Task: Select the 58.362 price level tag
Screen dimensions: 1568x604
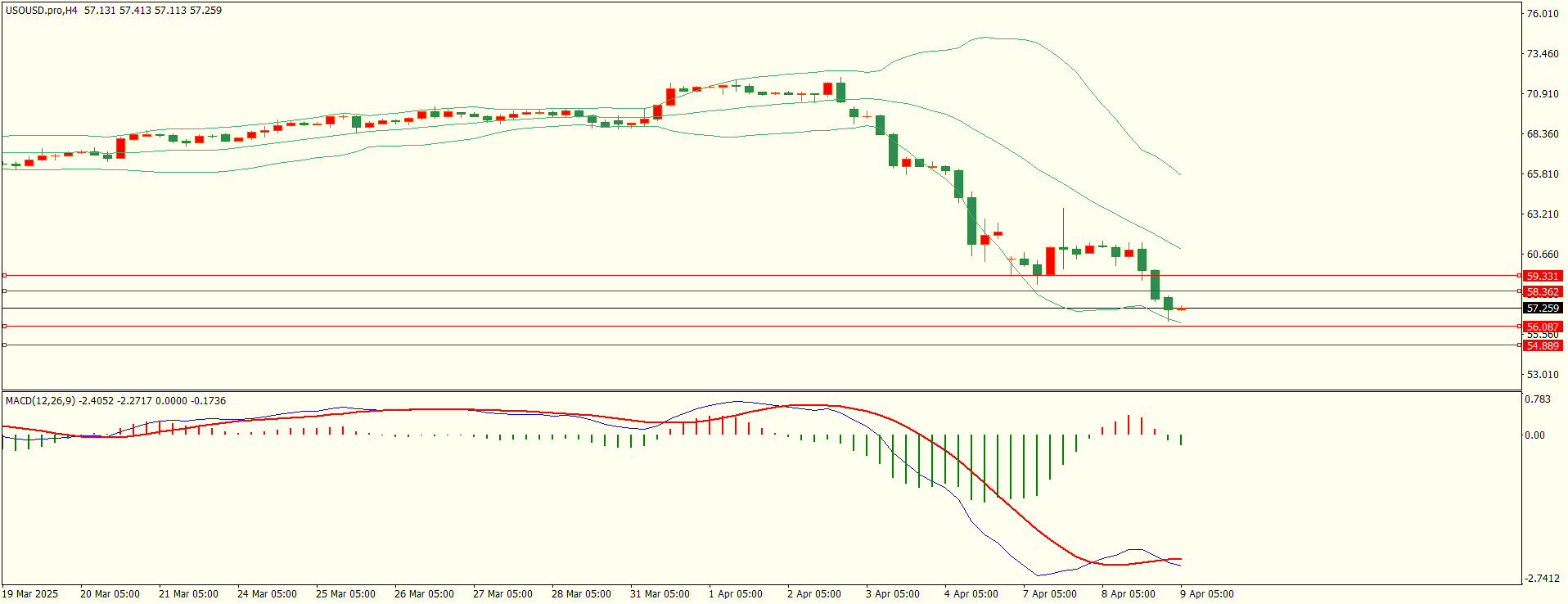Action: (x=1543, y=292)
